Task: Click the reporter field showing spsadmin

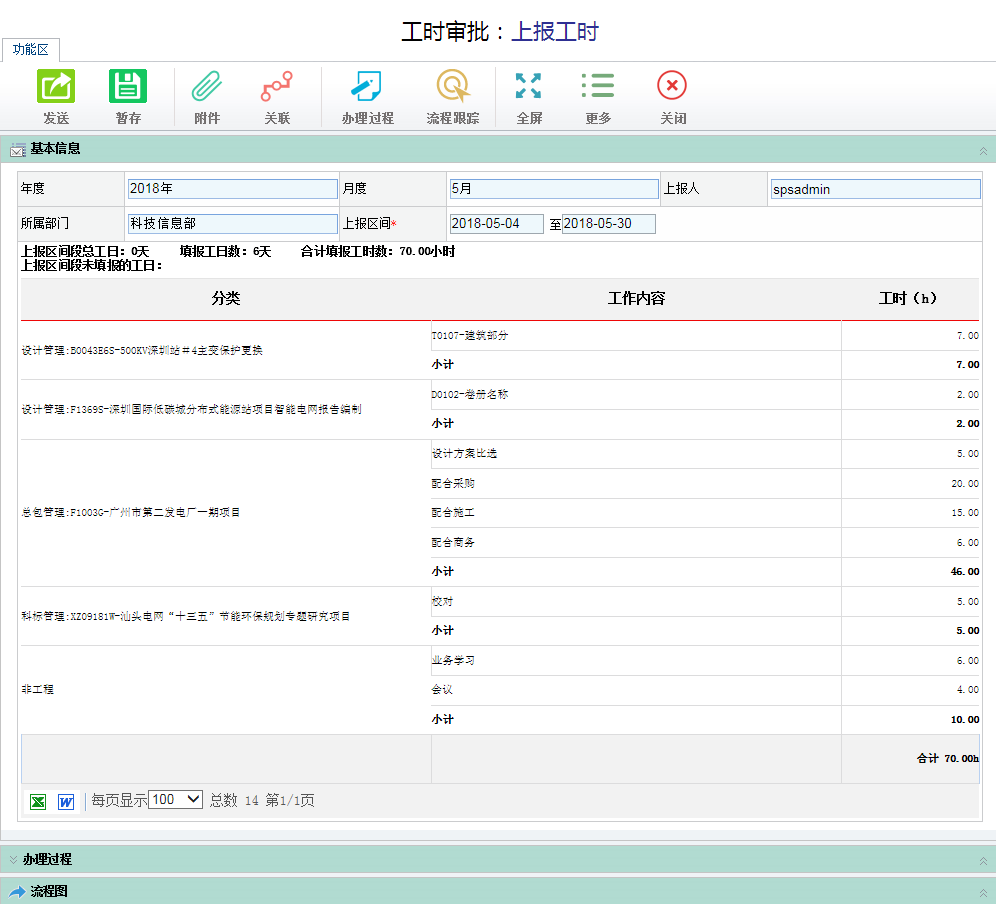Action: [x=875, y=189]
